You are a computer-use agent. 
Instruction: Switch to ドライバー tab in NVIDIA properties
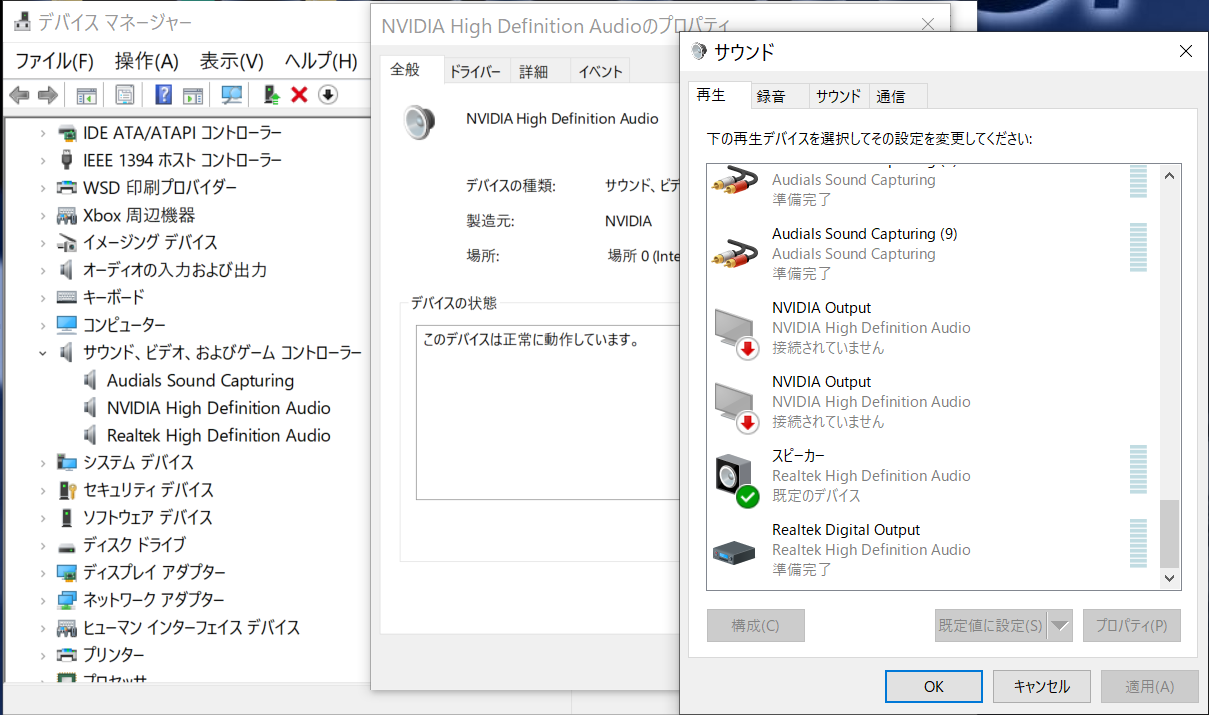click(475, 72)
